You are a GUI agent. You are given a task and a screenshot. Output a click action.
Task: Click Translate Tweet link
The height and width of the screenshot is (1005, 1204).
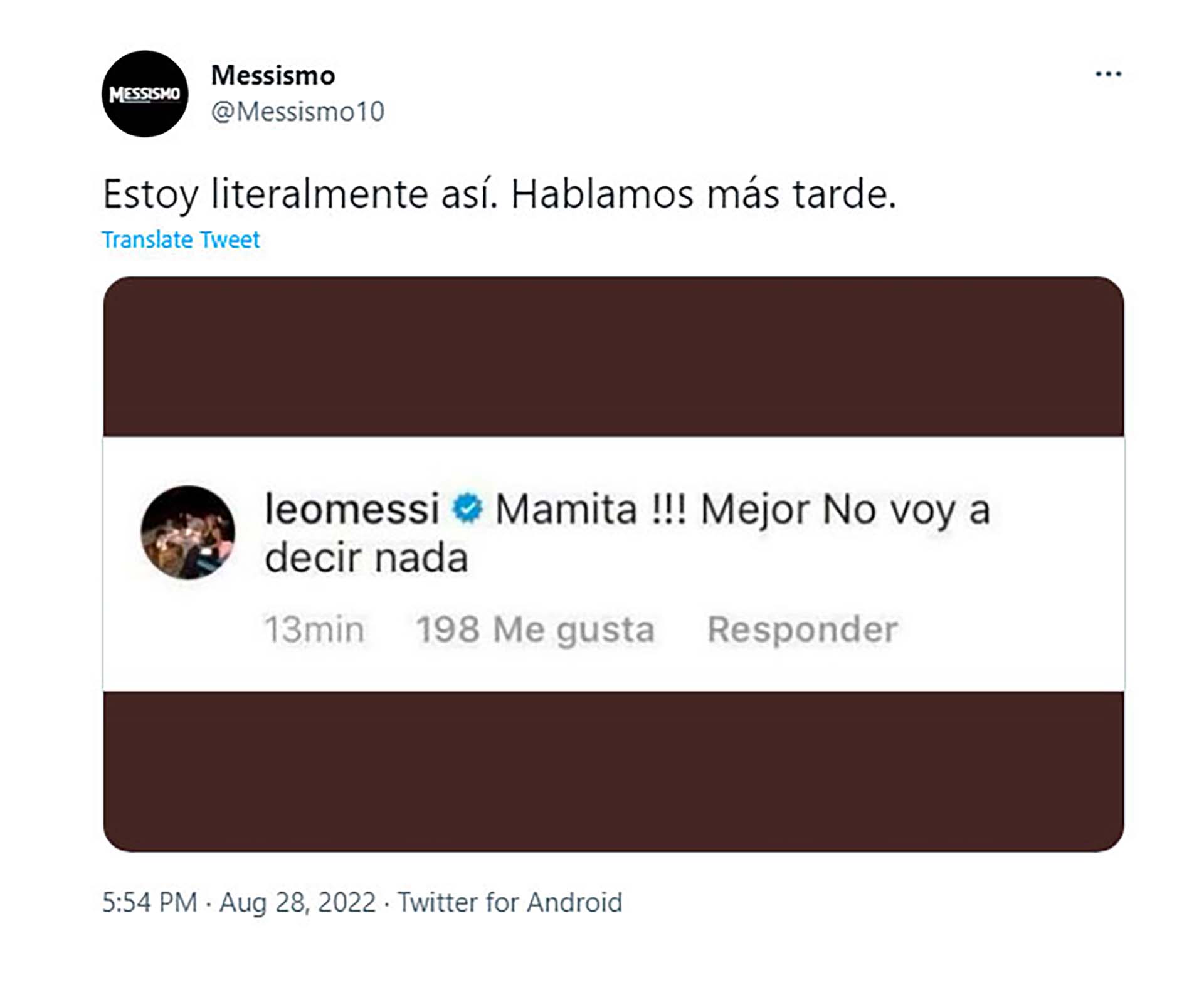click(x=181, y=239)
